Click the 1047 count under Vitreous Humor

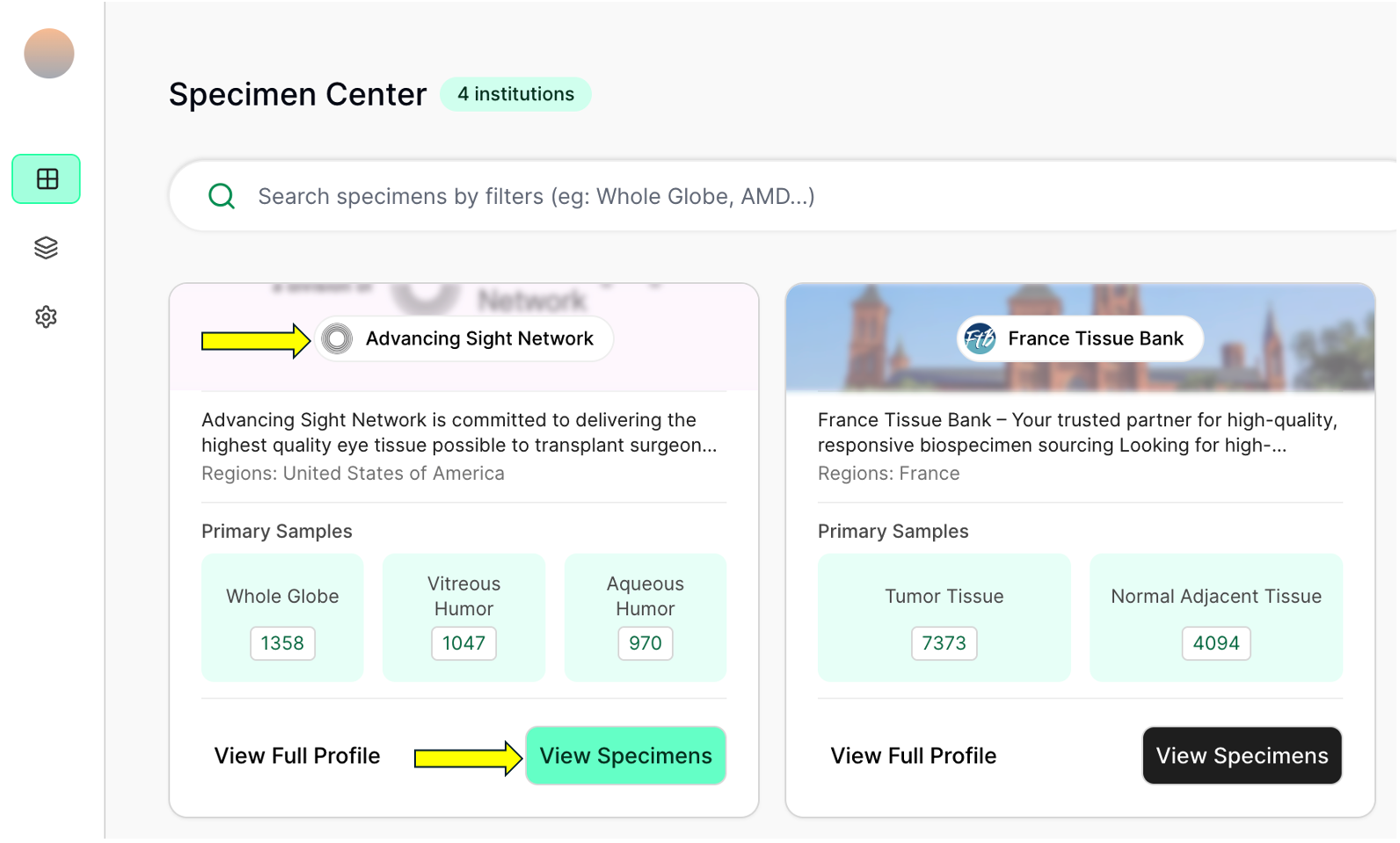[464, 643]
